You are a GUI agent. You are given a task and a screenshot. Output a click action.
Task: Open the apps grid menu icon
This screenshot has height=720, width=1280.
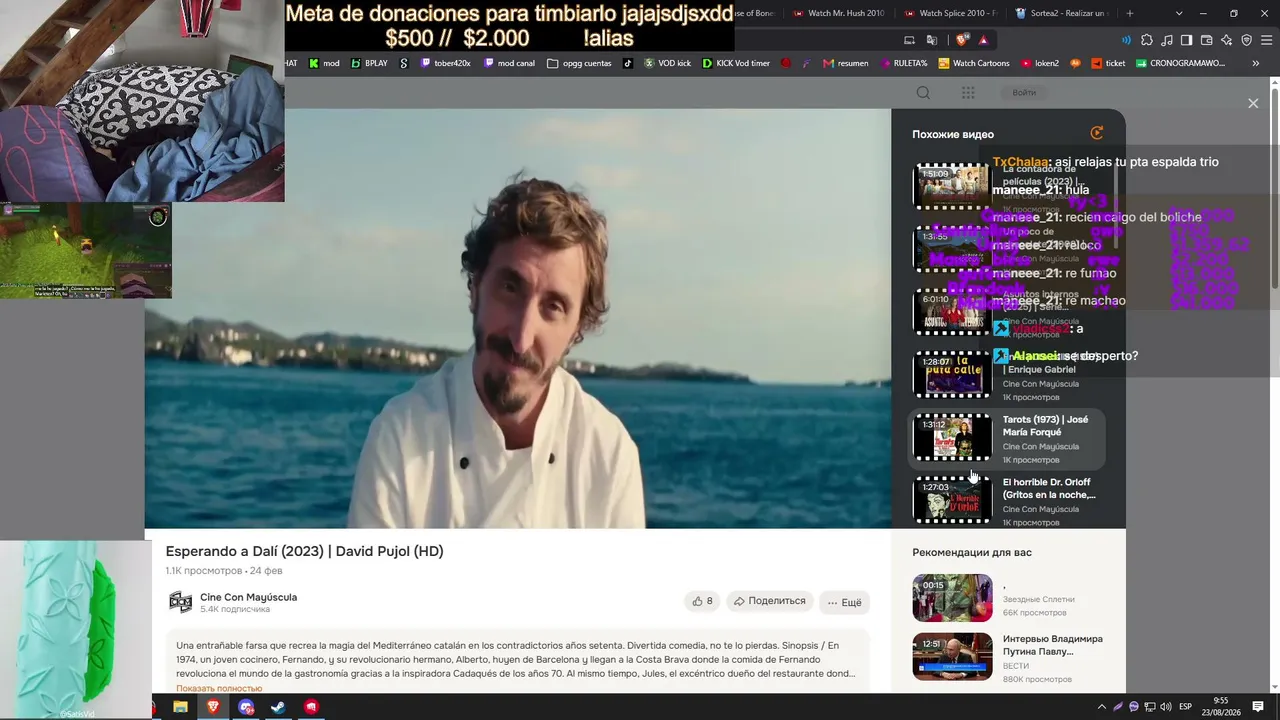click(x=968, y=93)
